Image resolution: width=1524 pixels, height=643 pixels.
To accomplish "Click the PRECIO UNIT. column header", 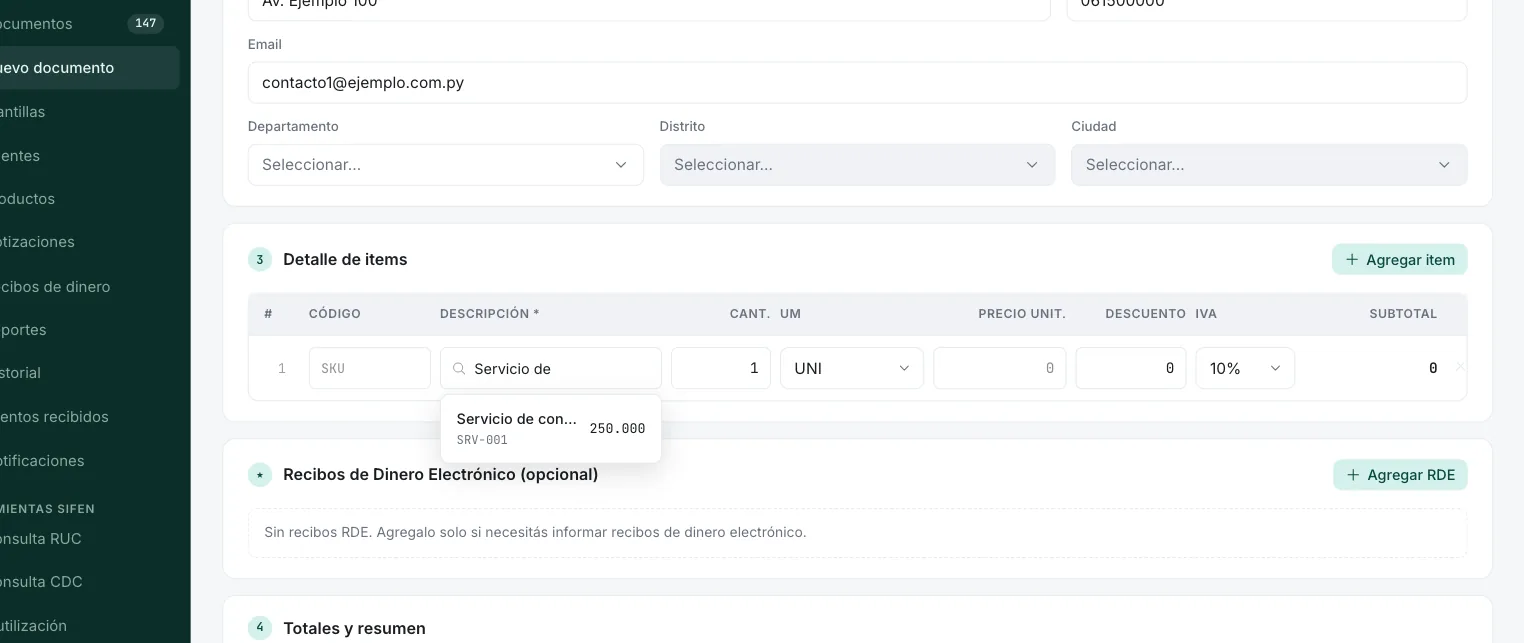I will [1022, 314].
